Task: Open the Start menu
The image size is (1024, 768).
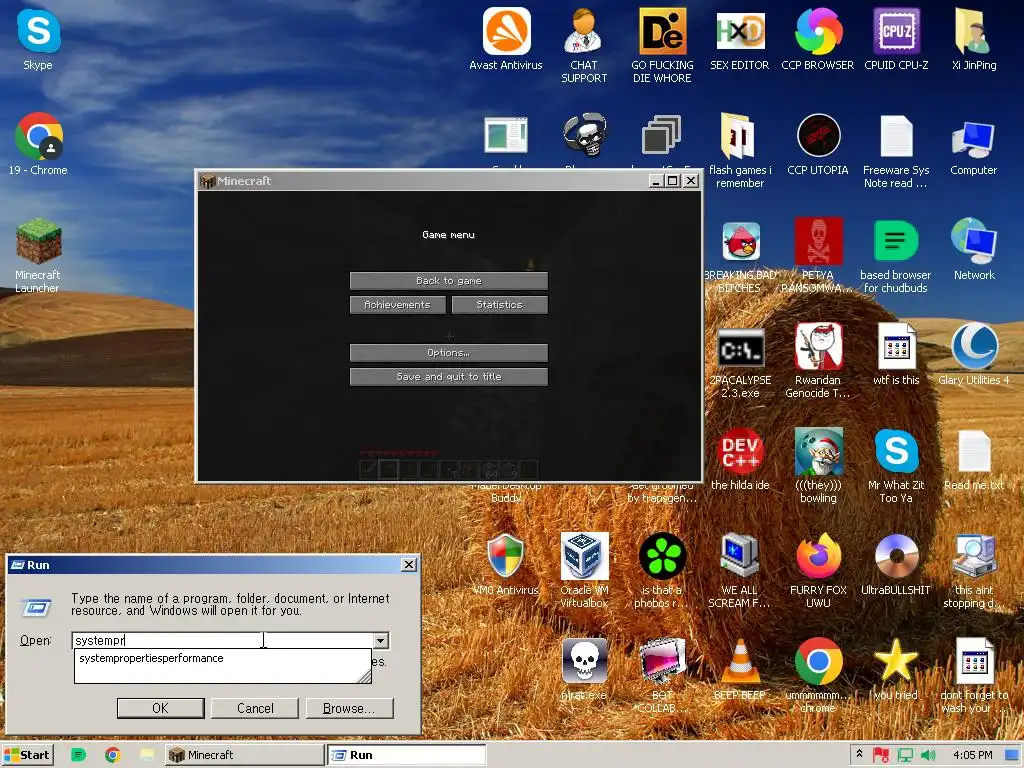Action: click(x=27, y=755)
